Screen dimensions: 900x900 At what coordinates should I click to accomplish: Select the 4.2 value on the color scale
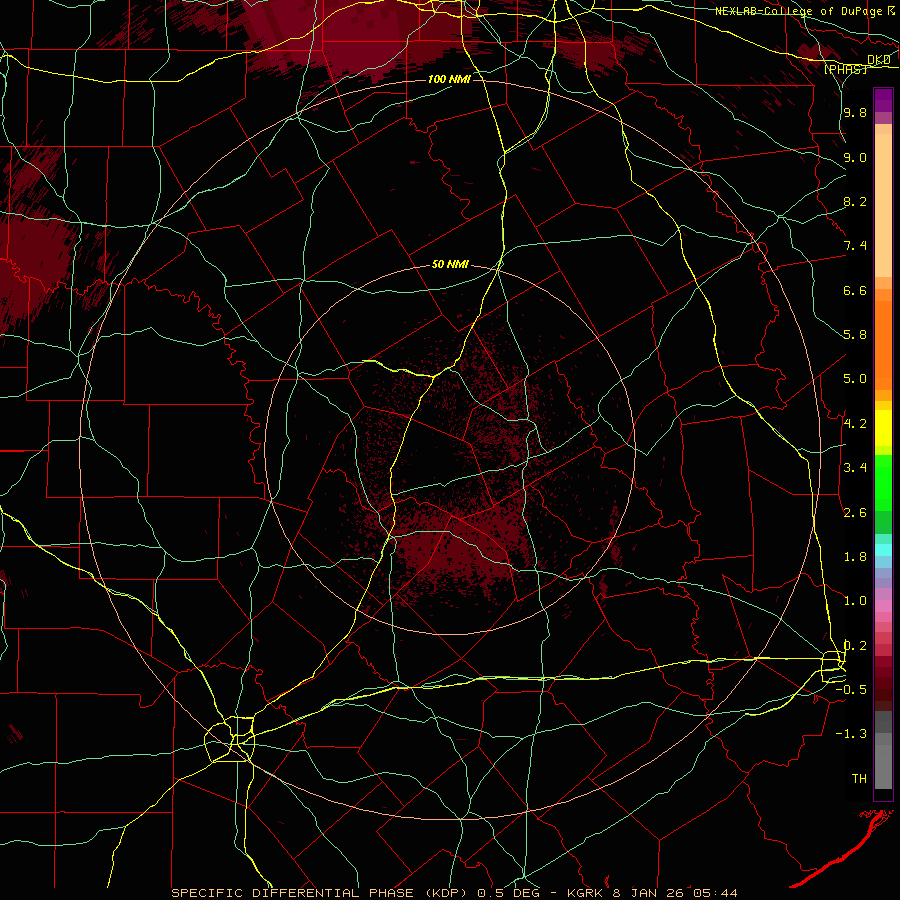pyautogui.click(x=855, y=424)
